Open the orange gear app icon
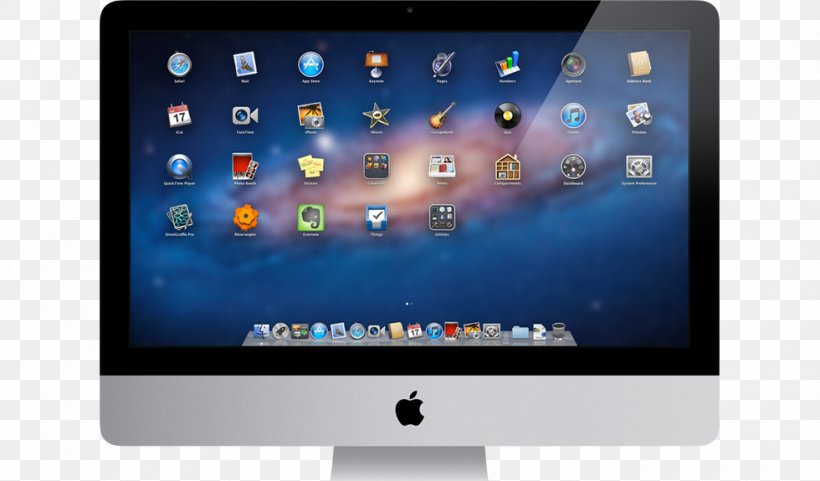Image resolution: width=820 pixels, height=481 pixels. (x=245, y=217)
